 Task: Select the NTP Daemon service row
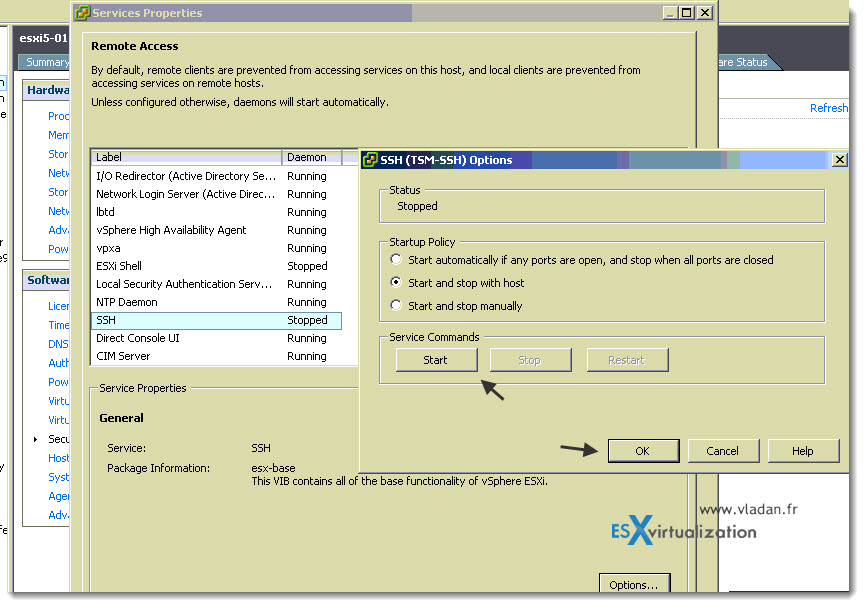pos(217,302)
